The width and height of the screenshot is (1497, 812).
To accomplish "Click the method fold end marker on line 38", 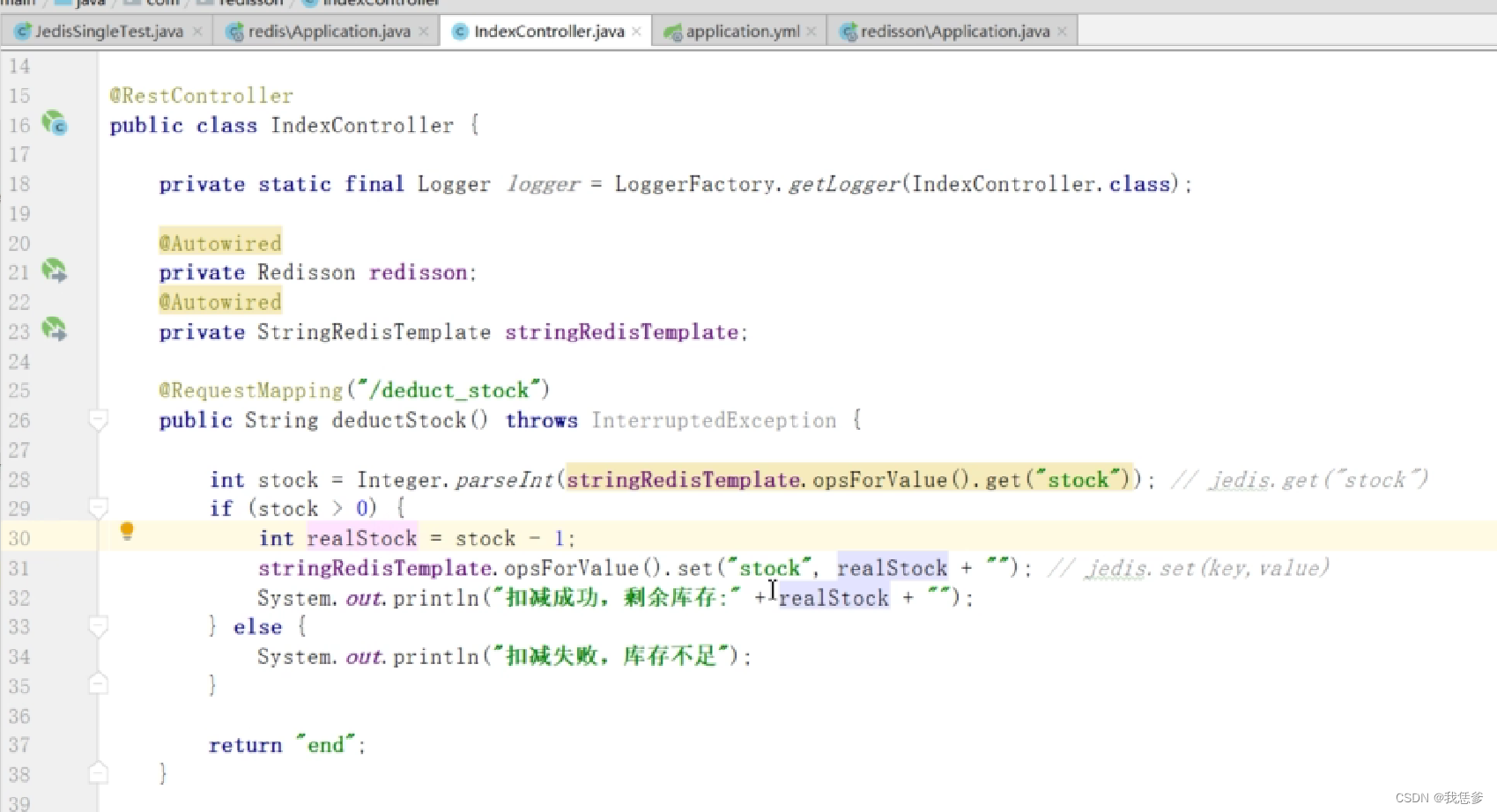I will [x=99, y=772].
